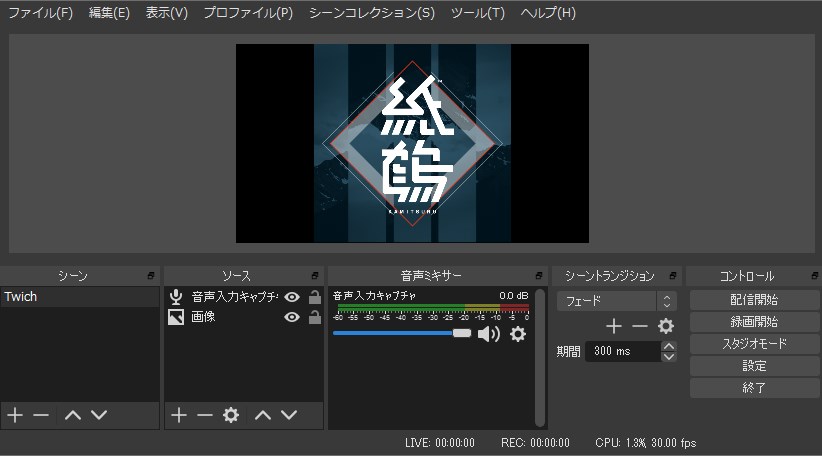The height and width of the screenshot is (456, 822).
Task: Toggle lock on 画像 source
Action: [315, 317]
